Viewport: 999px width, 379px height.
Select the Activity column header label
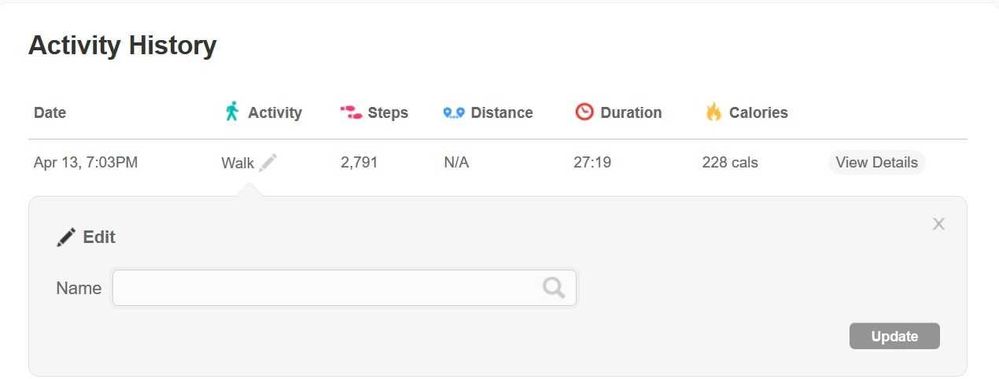pyautogui.click(x=275, y=113)
